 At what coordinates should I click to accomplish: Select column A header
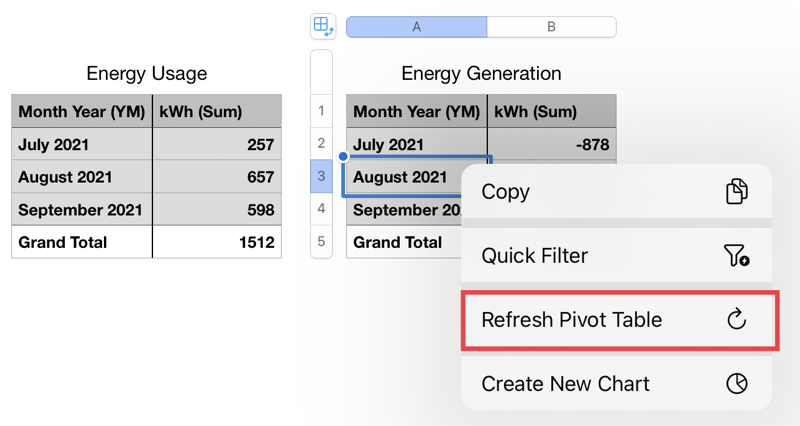pos(416,27)
